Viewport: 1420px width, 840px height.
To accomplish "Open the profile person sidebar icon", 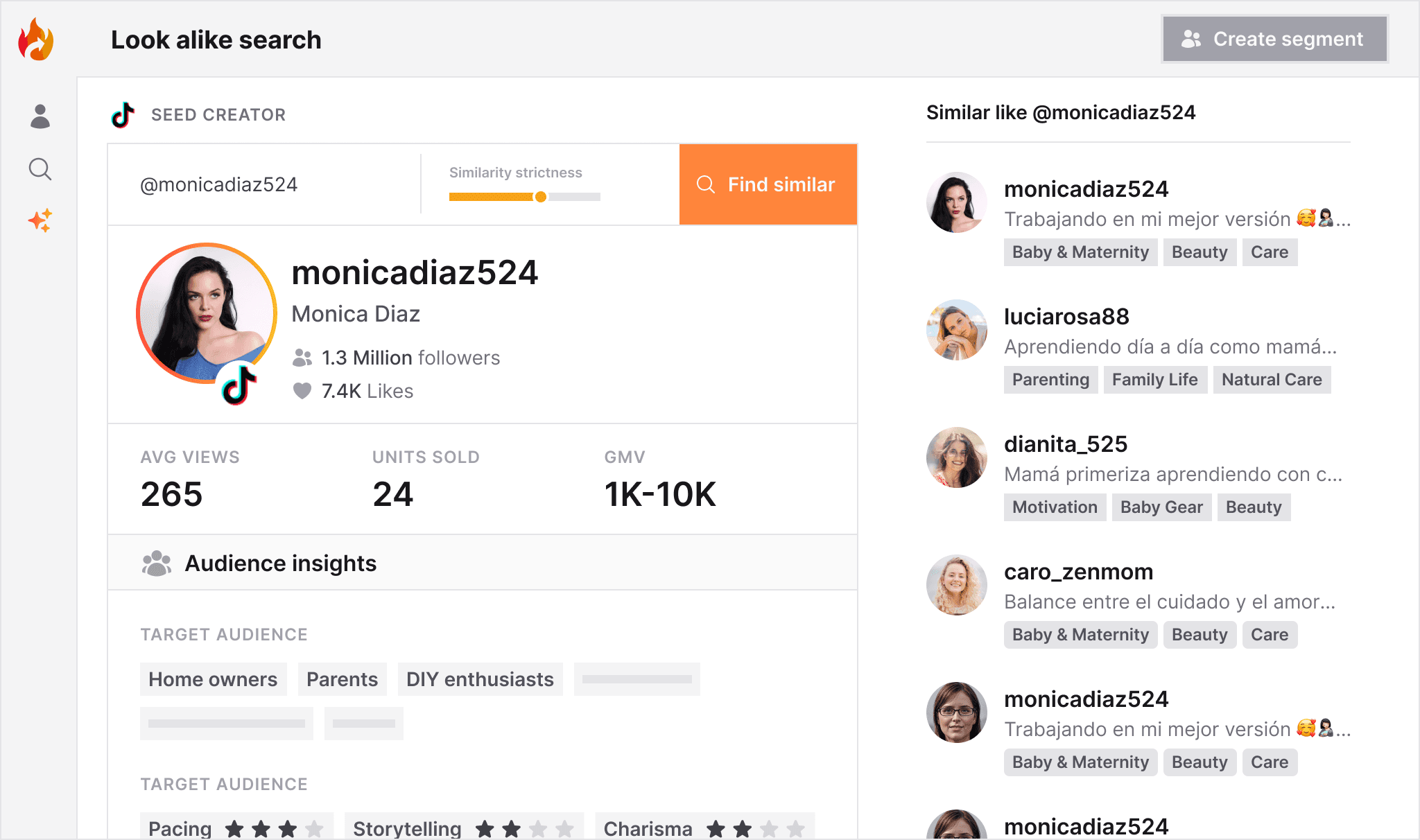I will (x=40, y=116).
